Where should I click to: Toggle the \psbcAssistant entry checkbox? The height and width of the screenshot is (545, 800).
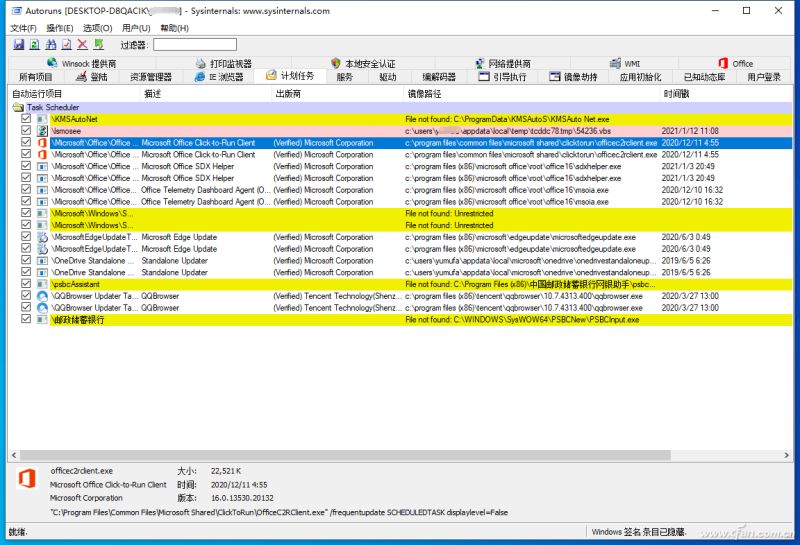[x=26, y=284]
